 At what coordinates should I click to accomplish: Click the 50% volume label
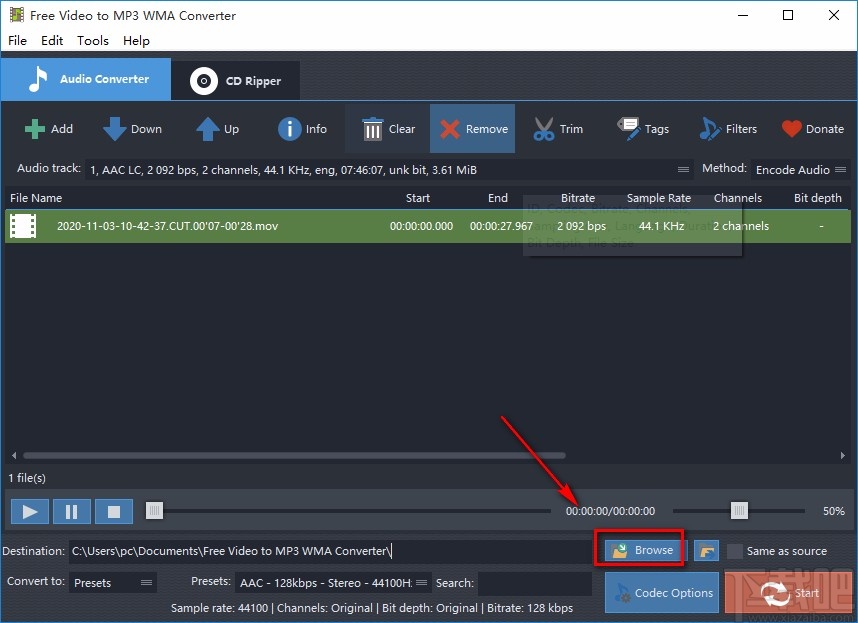tap(834, 511)
